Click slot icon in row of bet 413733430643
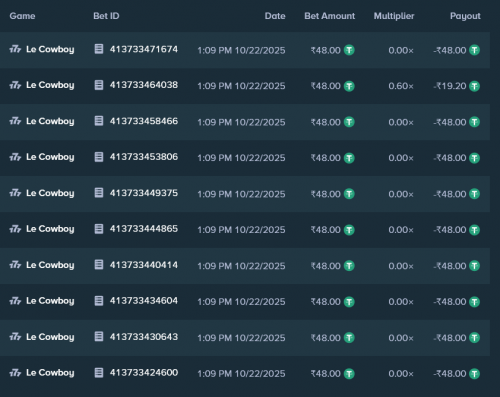This screenshot has width=500, height=397. pyautogui.click(x=15, y=337)
